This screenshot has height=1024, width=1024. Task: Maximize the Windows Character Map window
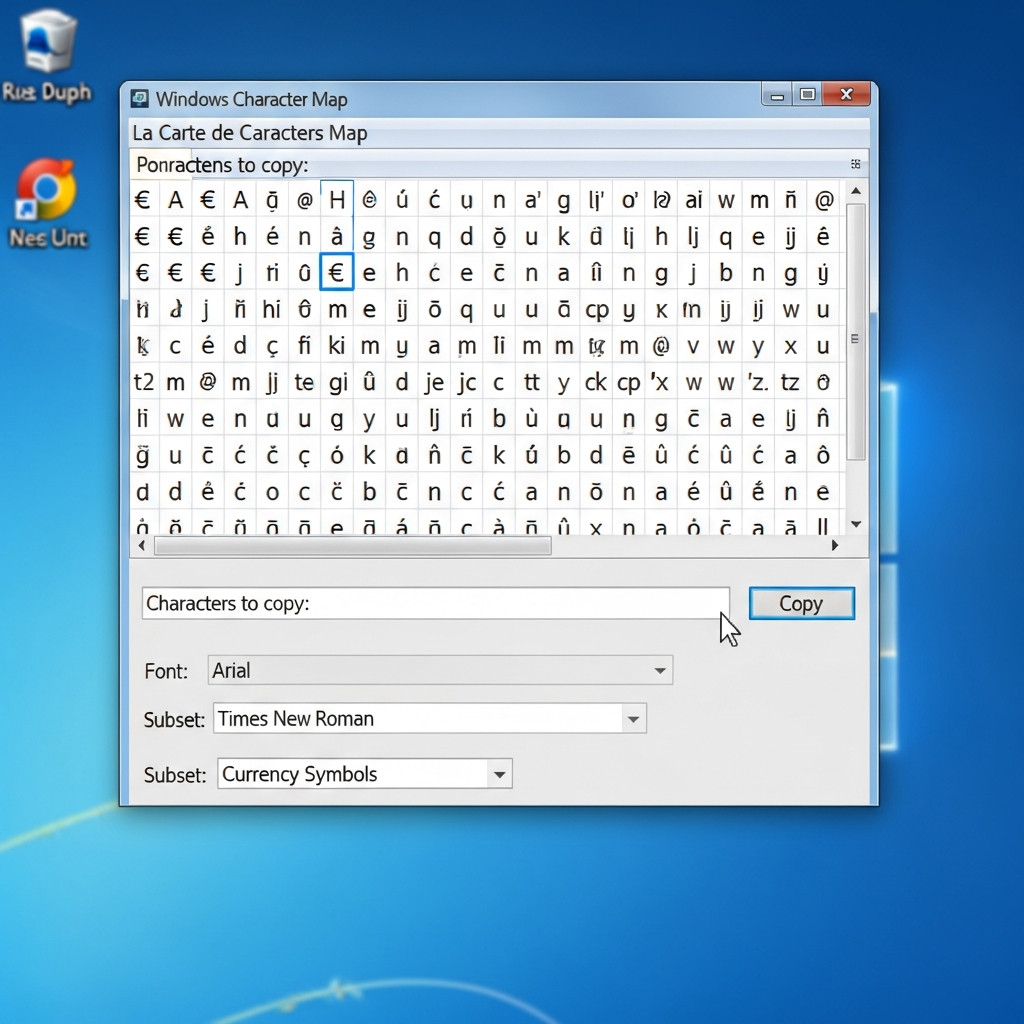(x=807, y=95)
